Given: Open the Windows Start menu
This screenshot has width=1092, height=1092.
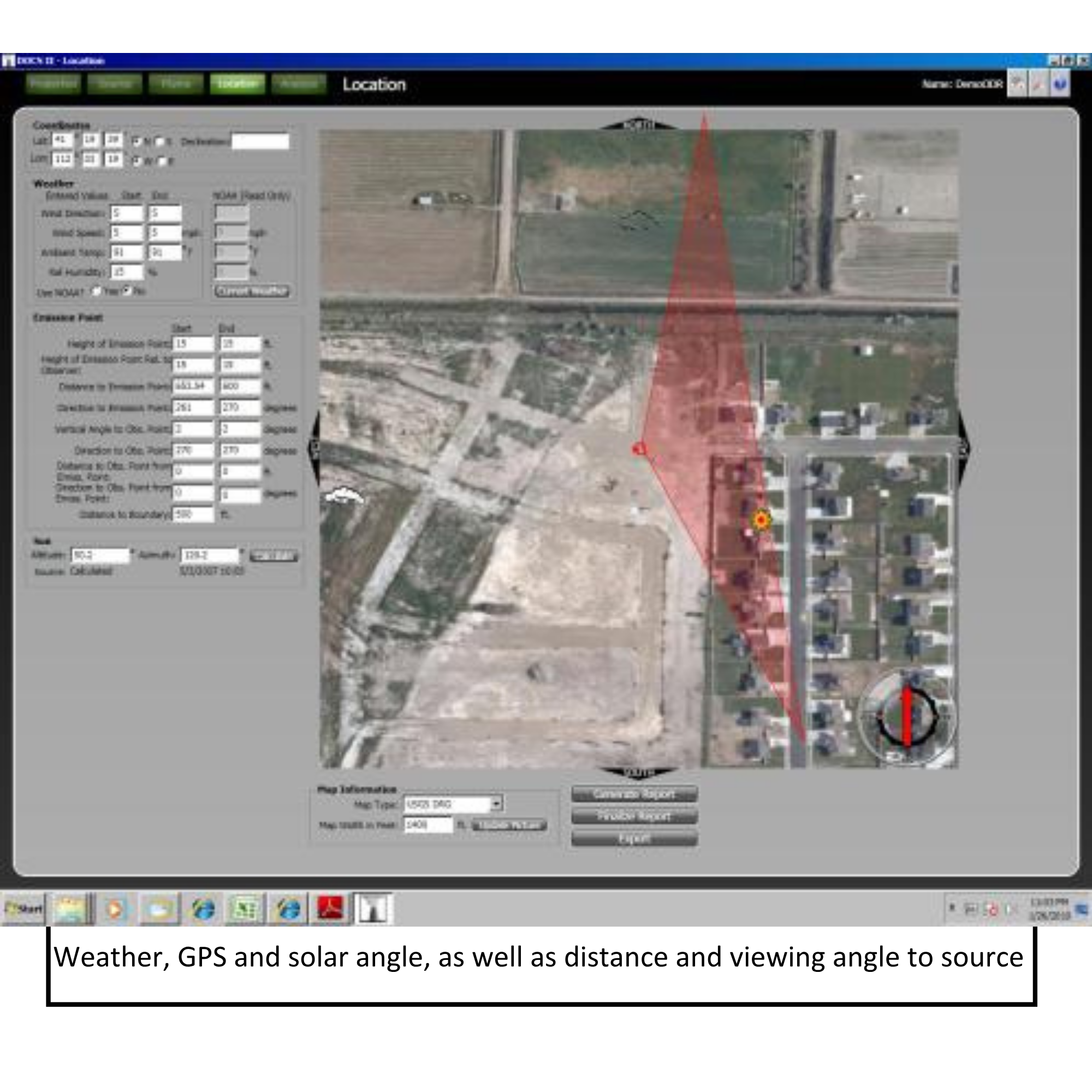Looking at the screenshot, I should (23, 909).
